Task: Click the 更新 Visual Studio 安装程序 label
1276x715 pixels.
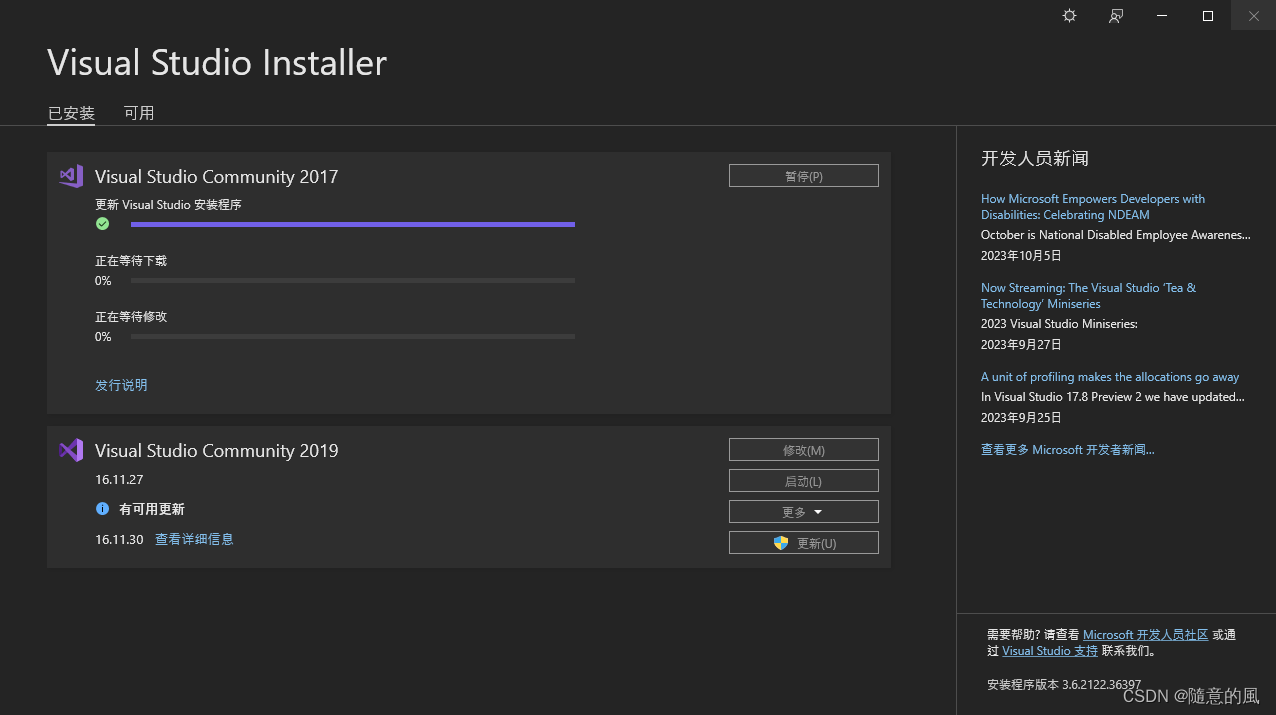Action: pos(168,205)
